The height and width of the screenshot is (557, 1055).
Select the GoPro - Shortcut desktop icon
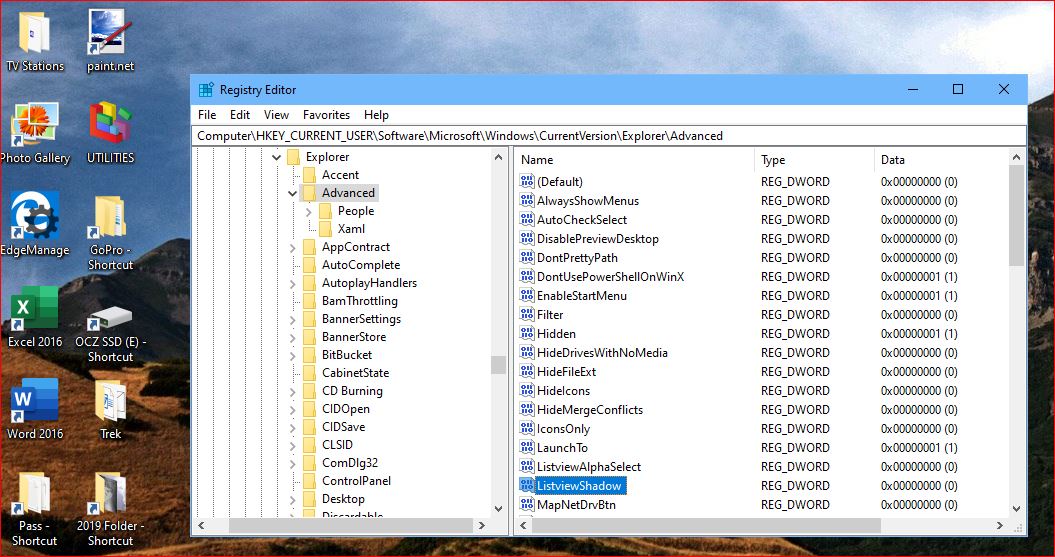(110, 233)
